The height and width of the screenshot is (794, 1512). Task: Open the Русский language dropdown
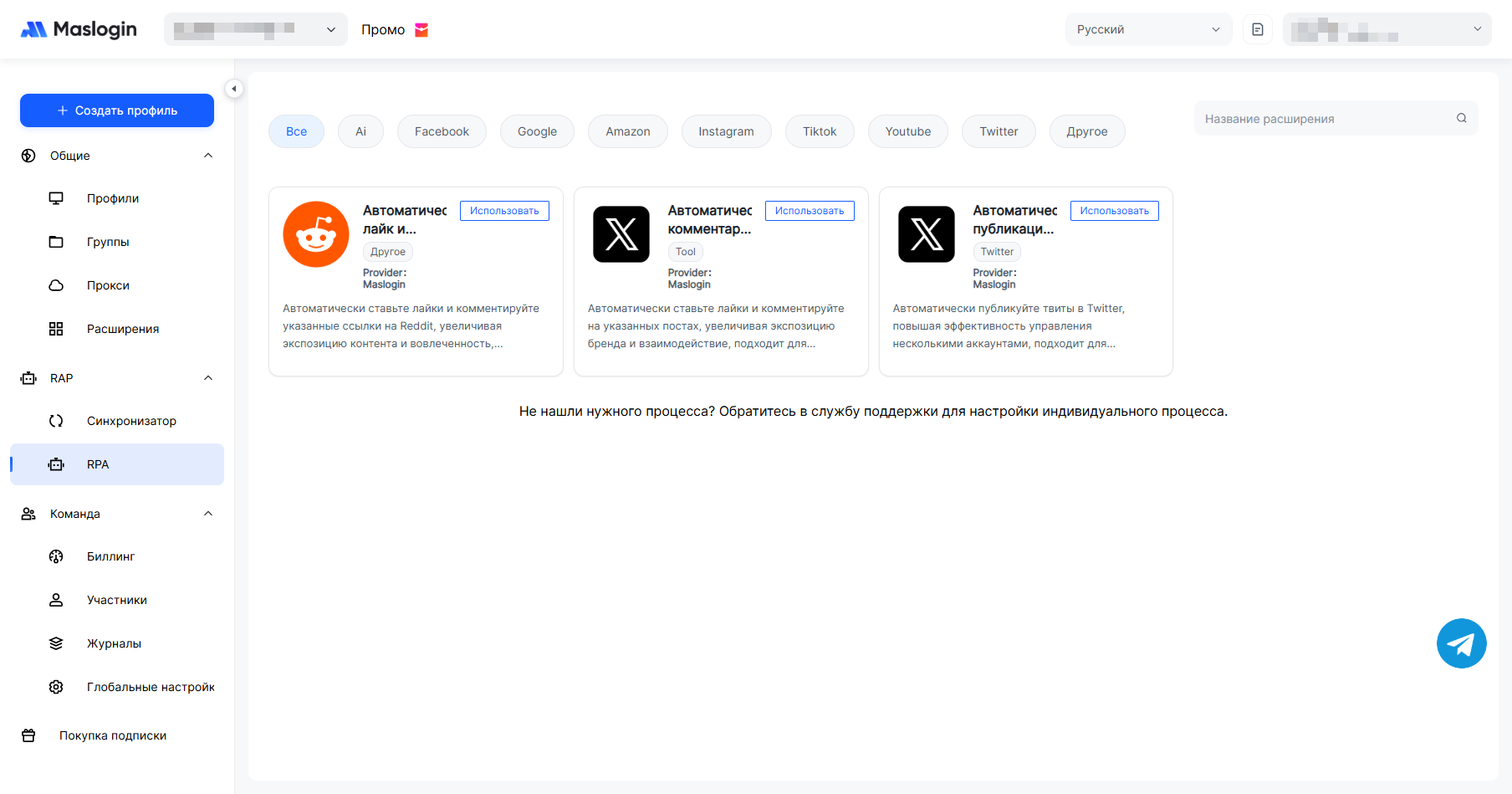1147,29
